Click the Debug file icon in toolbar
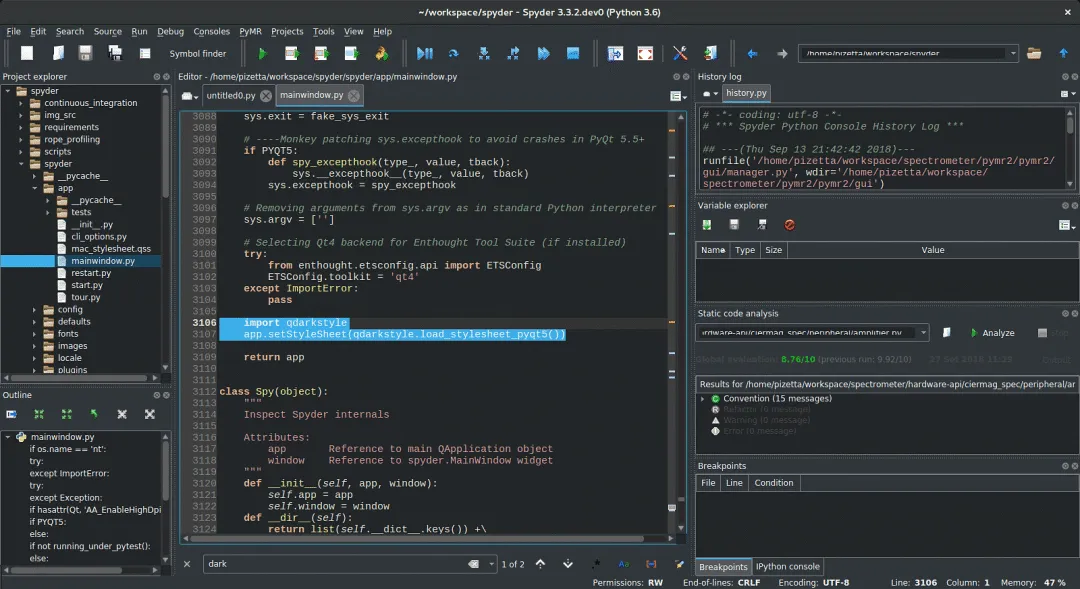 pos(425,54)
